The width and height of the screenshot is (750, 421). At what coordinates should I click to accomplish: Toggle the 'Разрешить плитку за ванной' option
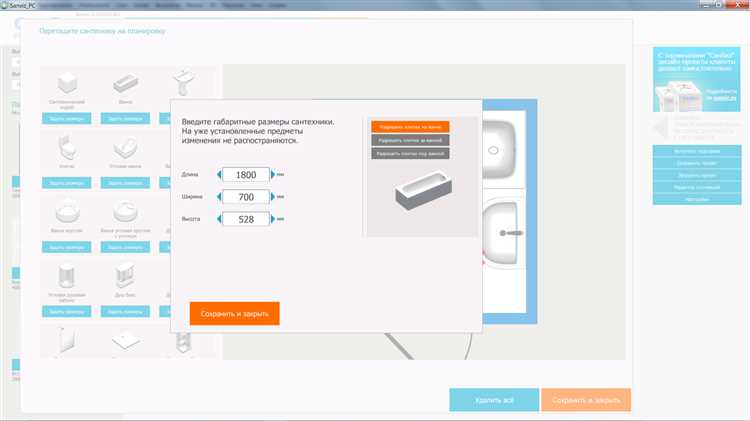pyautogui.click(x=410, y=140)
